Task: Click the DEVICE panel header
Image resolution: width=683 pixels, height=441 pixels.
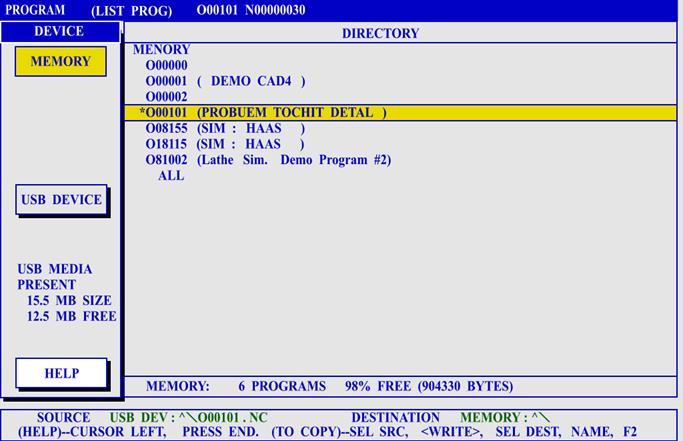Action: 60,31
